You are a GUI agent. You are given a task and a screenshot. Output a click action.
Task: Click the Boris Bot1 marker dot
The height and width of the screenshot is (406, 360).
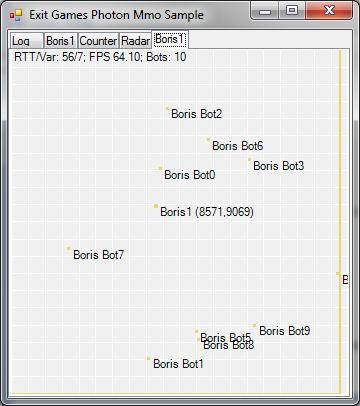(149, 358)
